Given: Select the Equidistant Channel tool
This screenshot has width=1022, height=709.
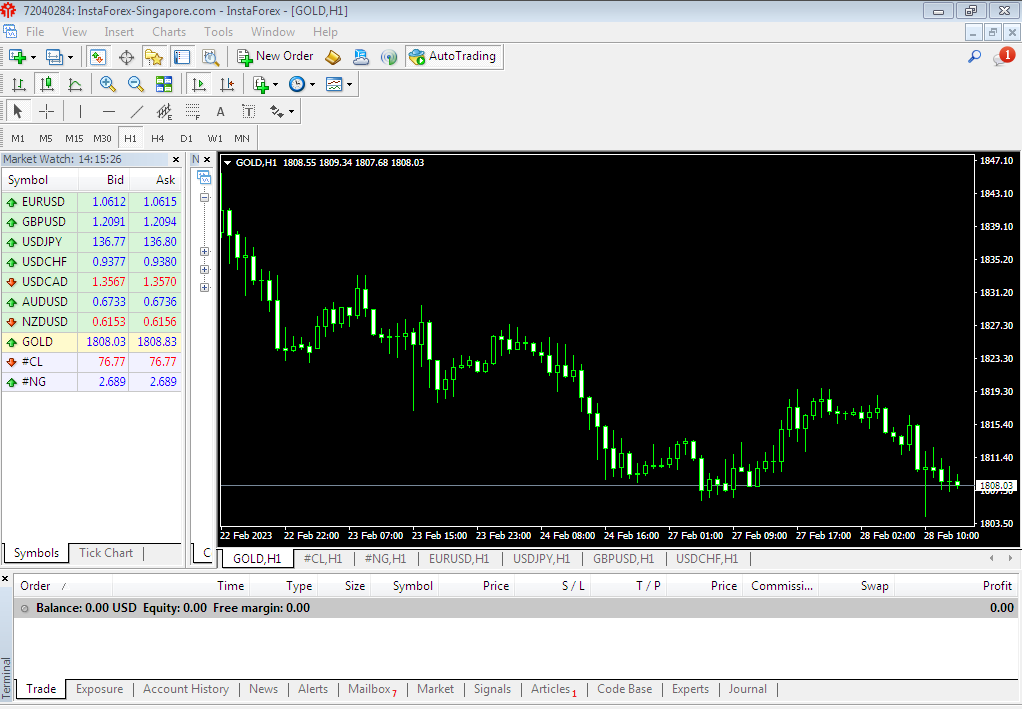Looking at the screenshot, I should (164, 111).
